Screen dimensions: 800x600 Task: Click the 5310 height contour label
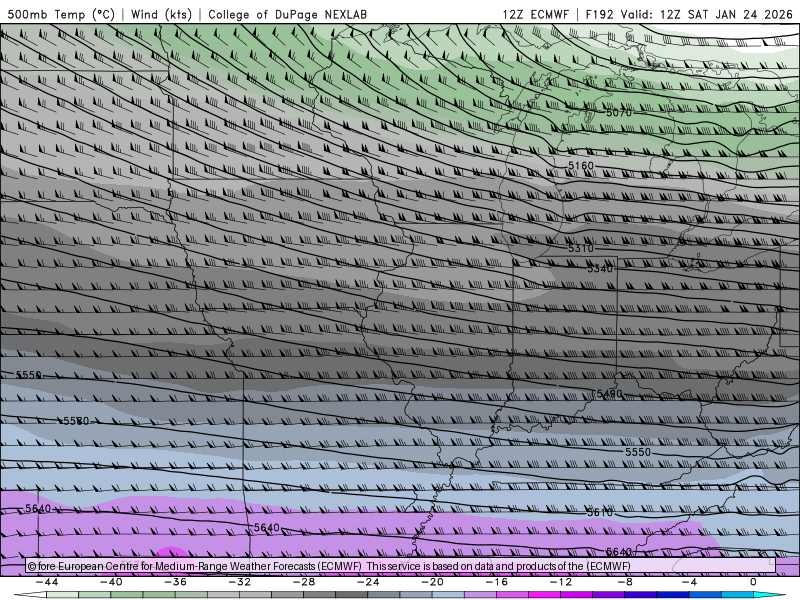[581, 248]
